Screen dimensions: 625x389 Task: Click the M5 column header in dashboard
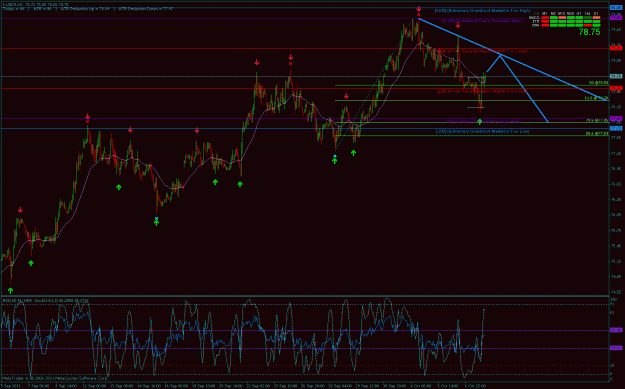553,13
